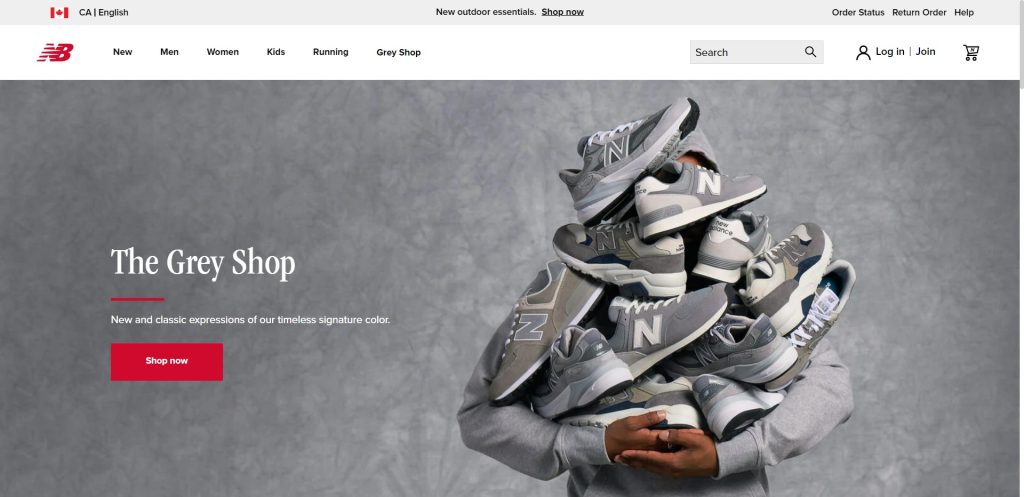Click the Join link
1024x497 pixels.
pos(925,52)
